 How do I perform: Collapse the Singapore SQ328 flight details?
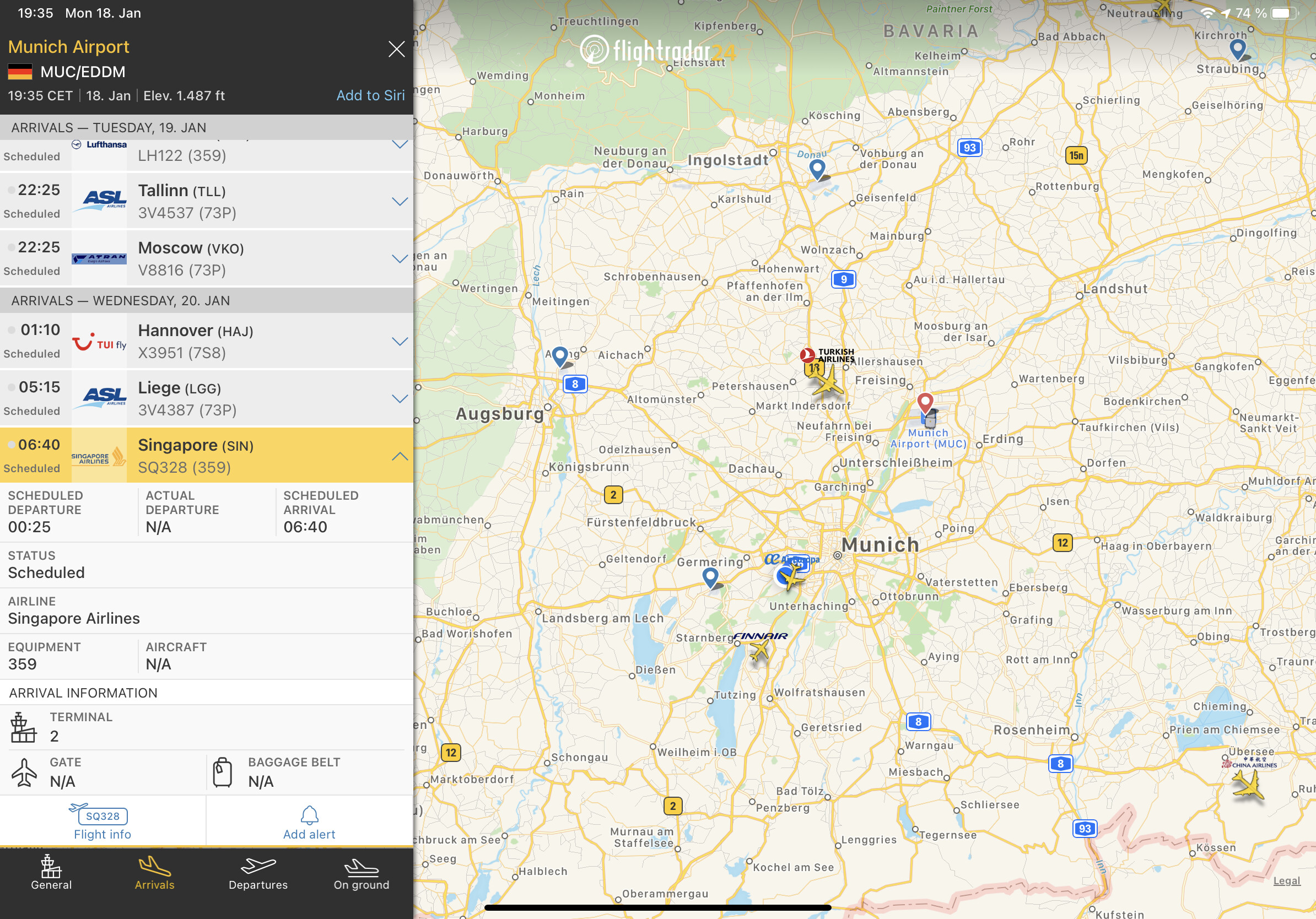[x=400, y=456]
